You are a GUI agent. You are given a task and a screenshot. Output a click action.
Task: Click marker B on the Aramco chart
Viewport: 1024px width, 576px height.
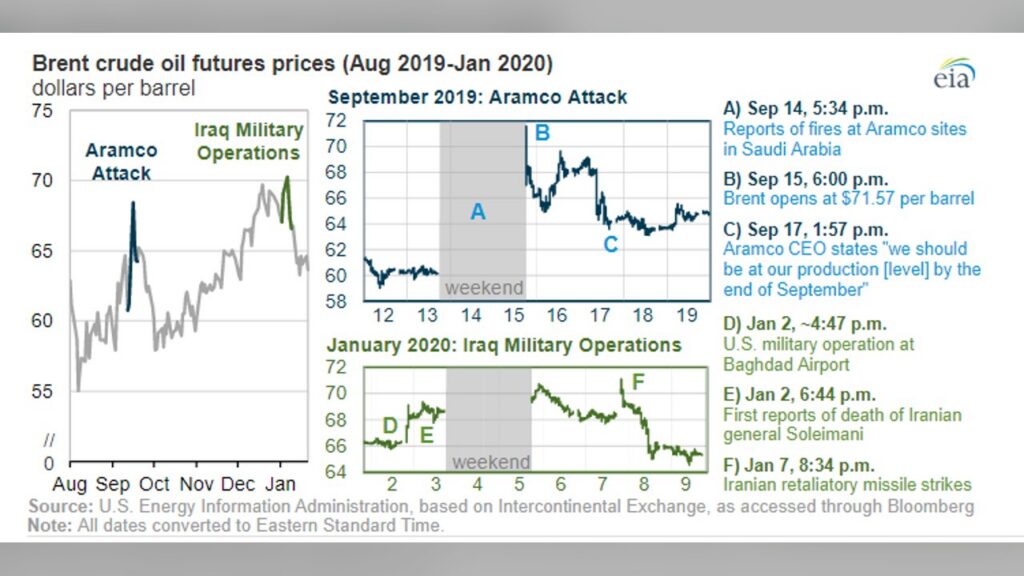[542, 133]
